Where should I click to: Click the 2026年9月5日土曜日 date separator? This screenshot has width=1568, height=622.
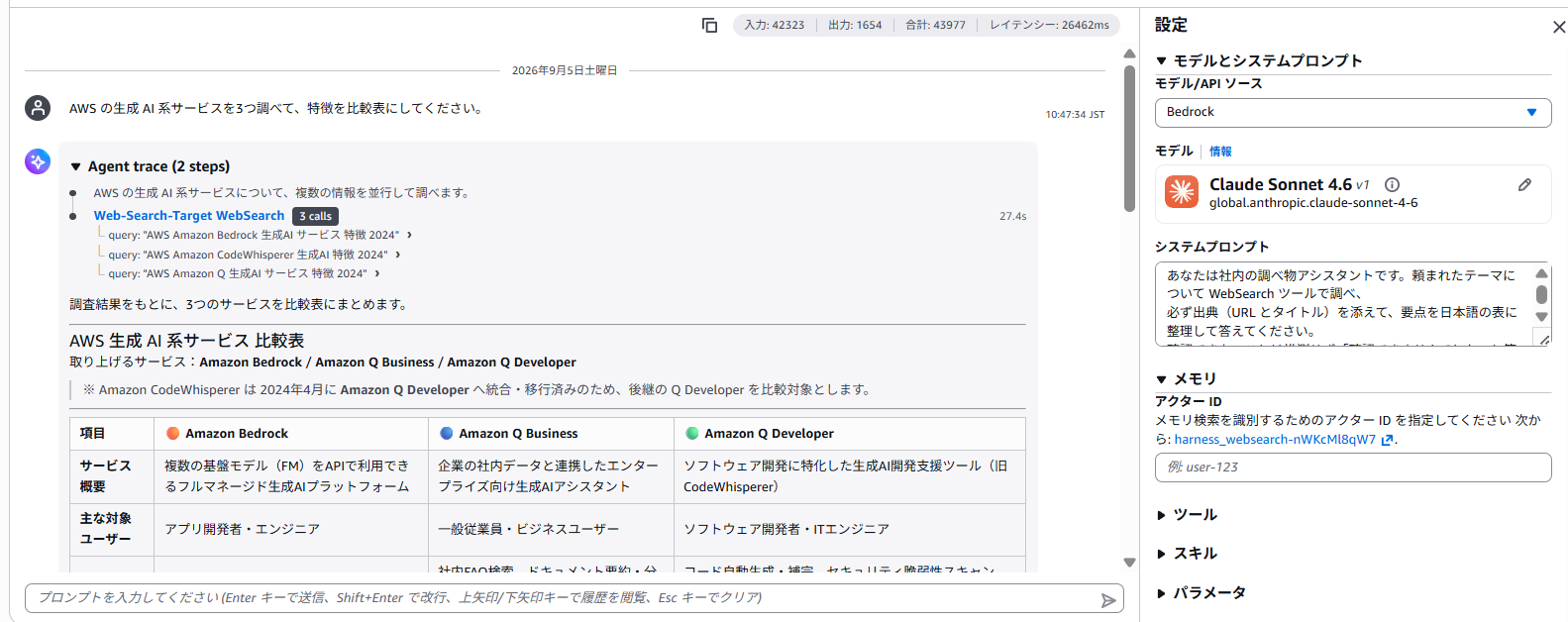565,70
